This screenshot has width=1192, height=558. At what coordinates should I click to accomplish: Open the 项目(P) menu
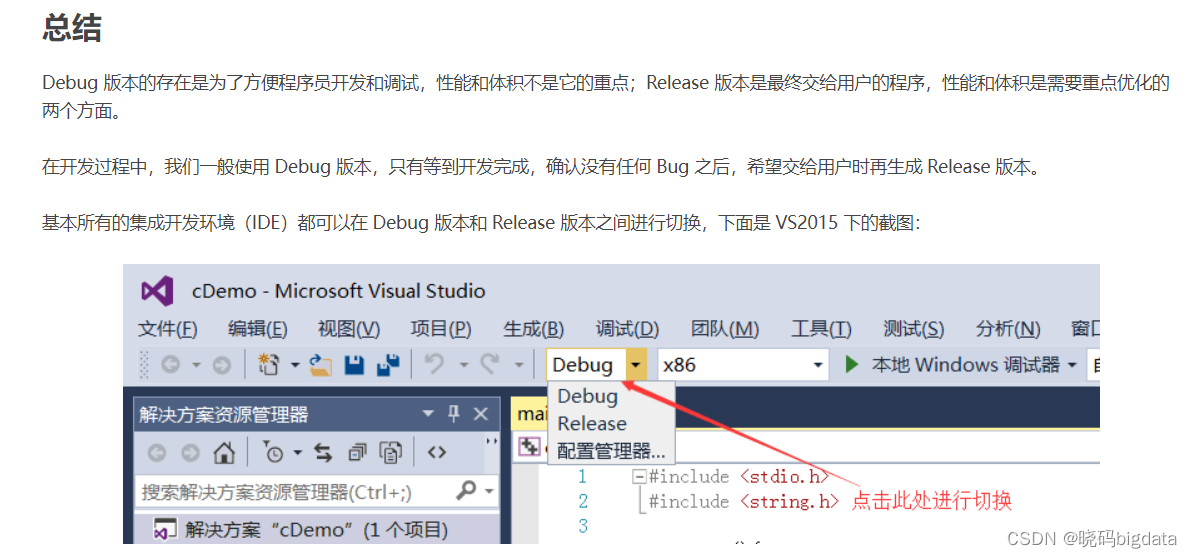click(441, 329)
